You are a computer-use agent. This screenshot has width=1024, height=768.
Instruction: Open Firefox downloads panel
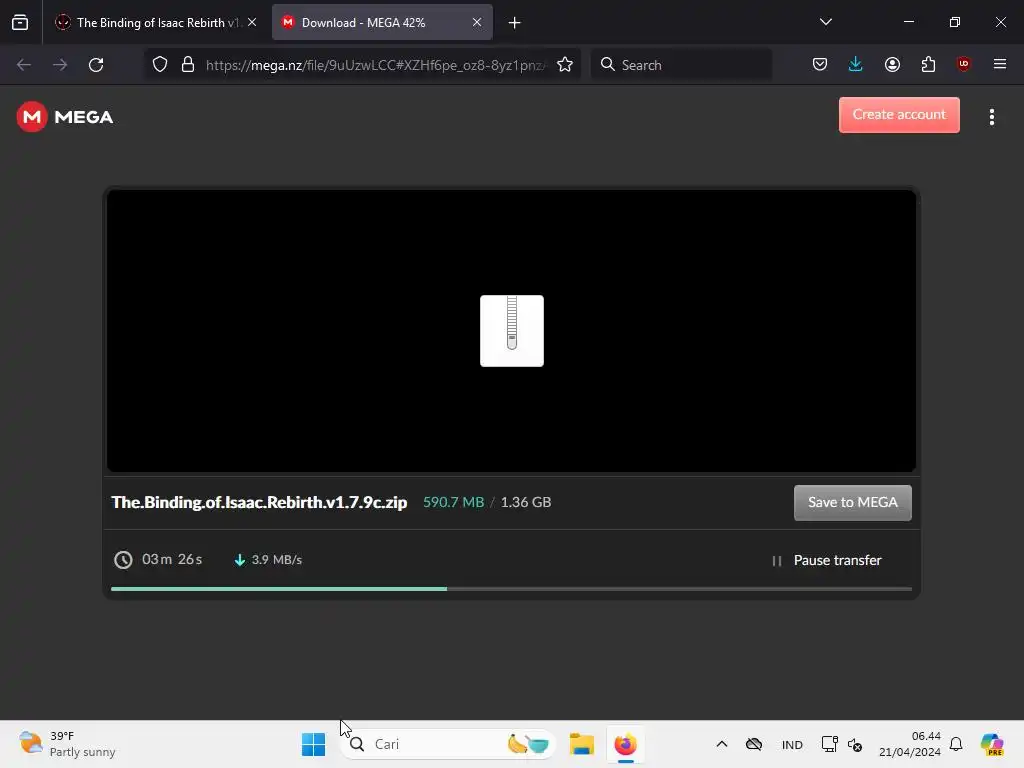tap(856, 64)
